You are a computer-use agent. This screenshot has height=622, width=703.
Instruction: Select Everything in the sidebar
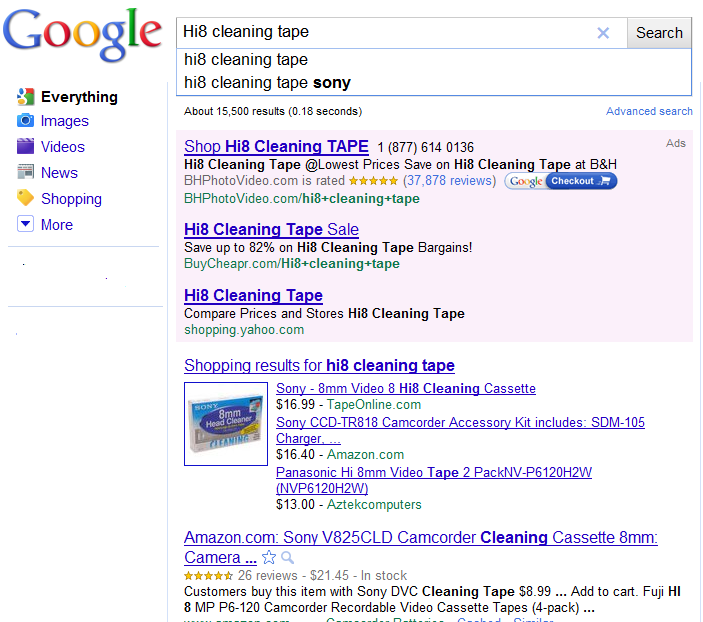(79, 97)
